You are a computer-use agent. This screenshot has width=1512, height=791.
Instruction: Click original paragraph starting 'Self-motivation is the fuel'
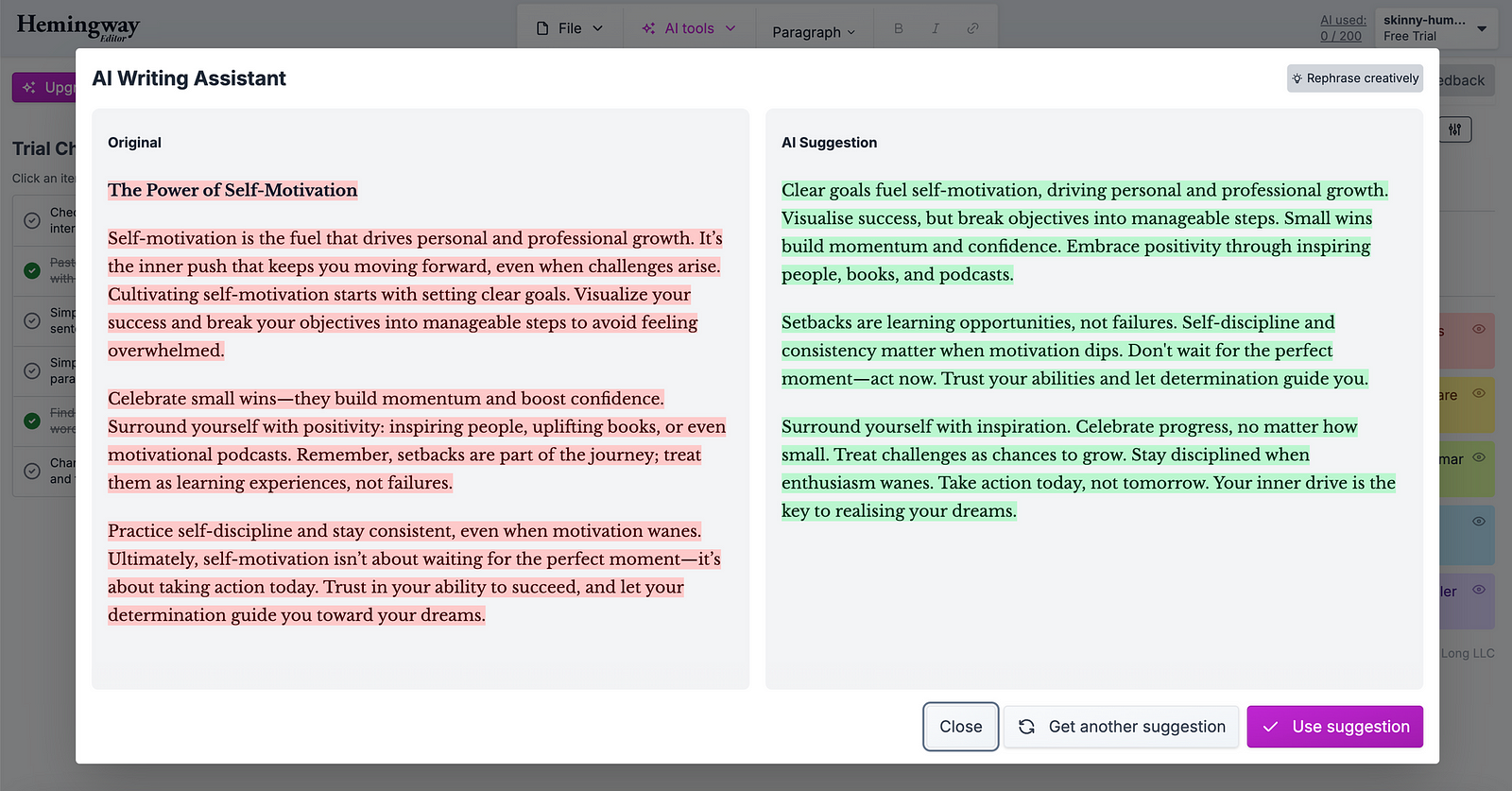point(416,294)
